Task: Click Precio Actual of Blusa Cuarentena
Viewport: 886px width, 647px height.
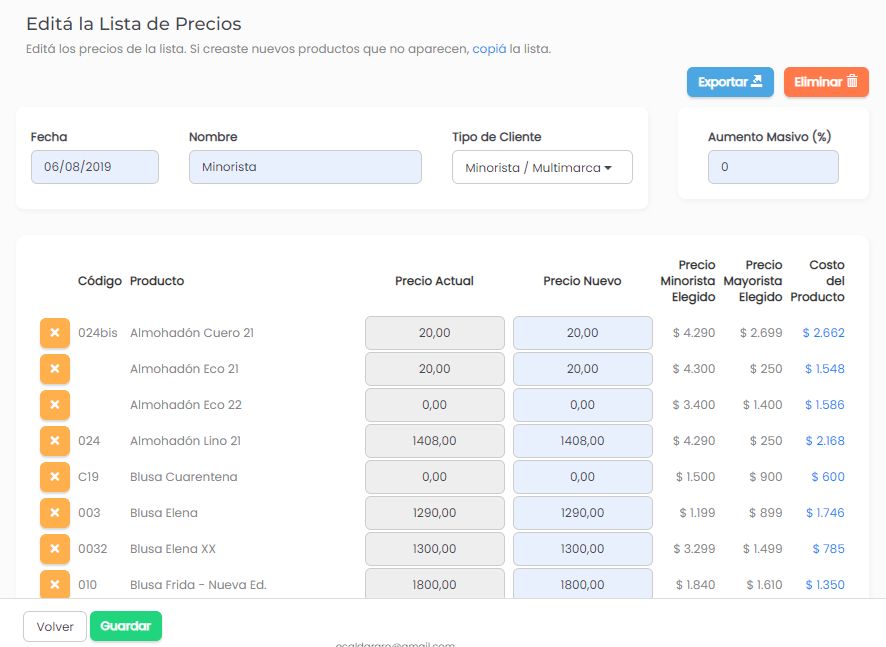Action: (435, 477)
